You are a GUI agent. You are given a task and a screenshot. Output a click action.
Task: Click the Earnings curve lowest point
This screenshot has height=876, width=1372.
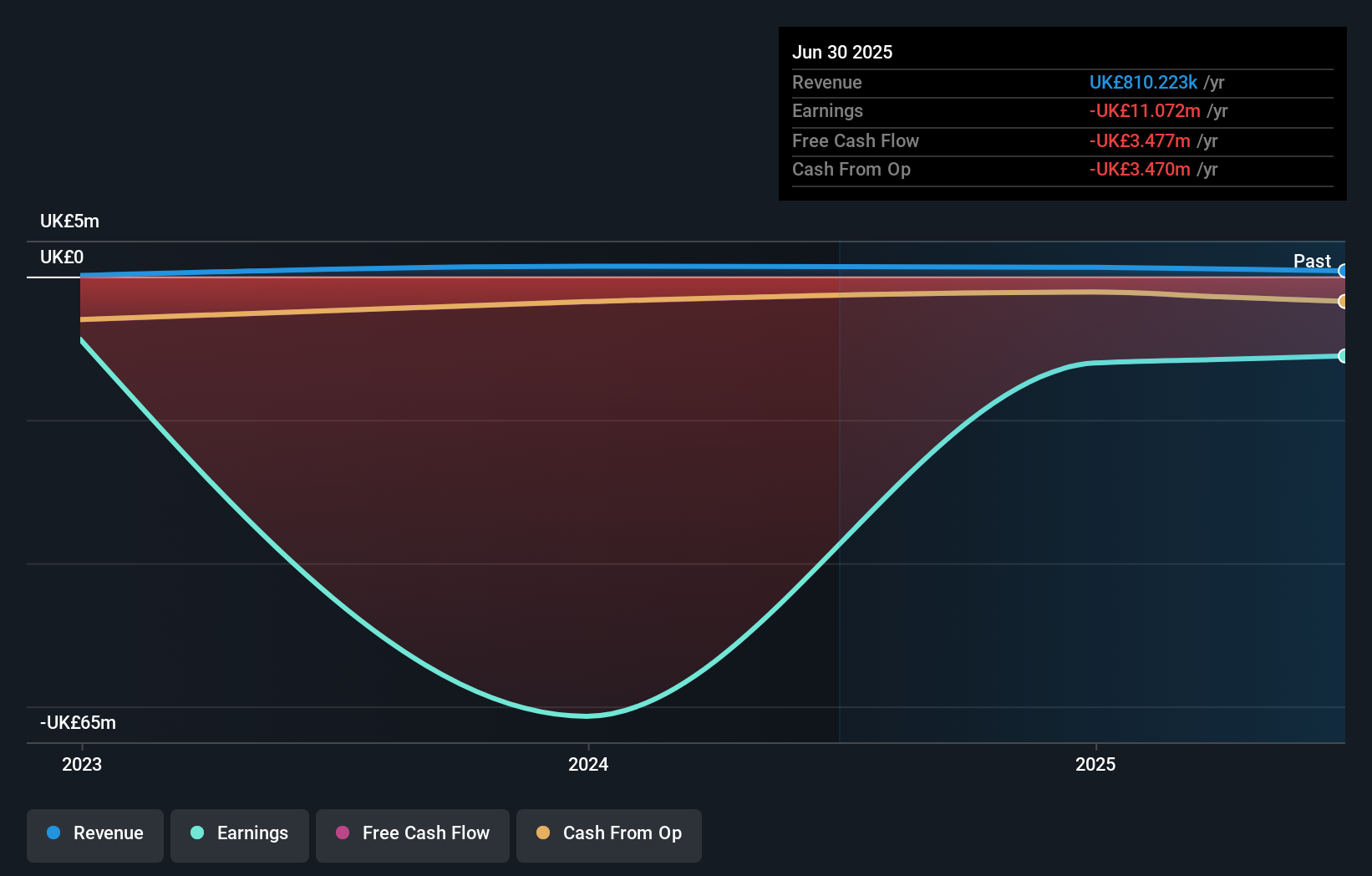pyautogui.click(x=587, y=716)
